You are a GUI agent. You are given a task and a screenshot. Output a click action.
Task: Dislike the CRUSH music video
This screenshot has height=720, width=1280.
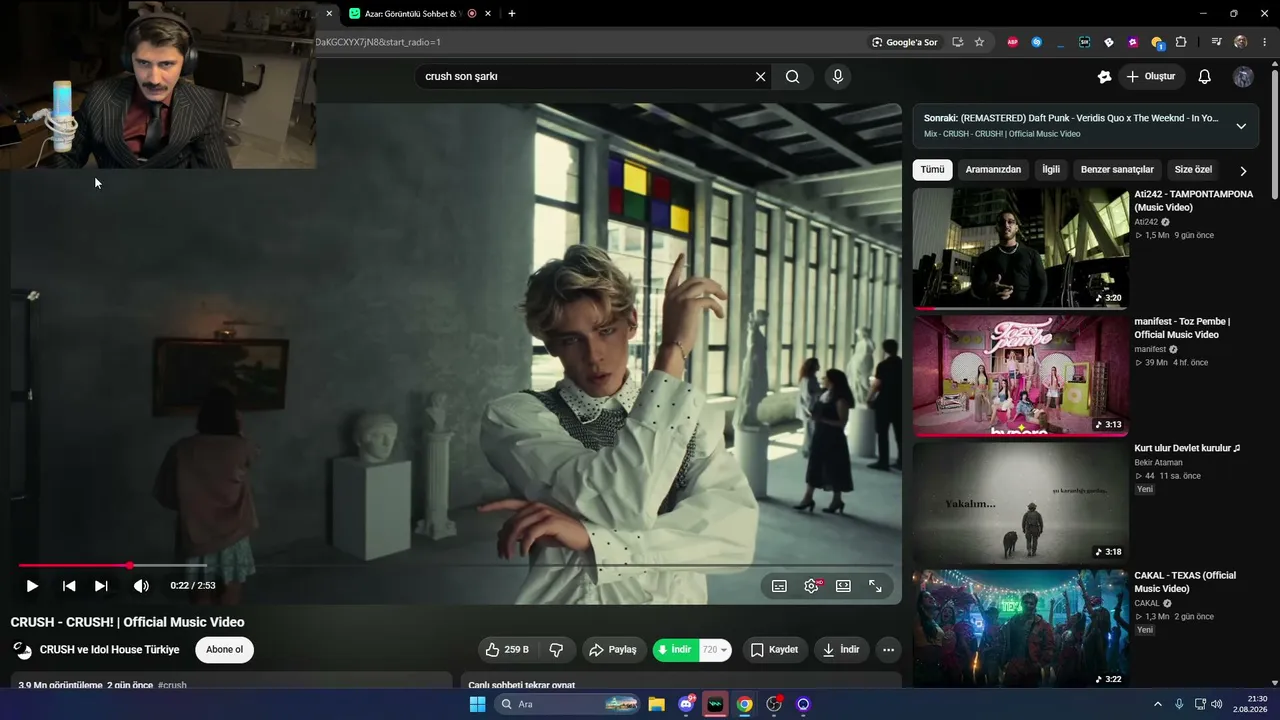coord(556,650)
